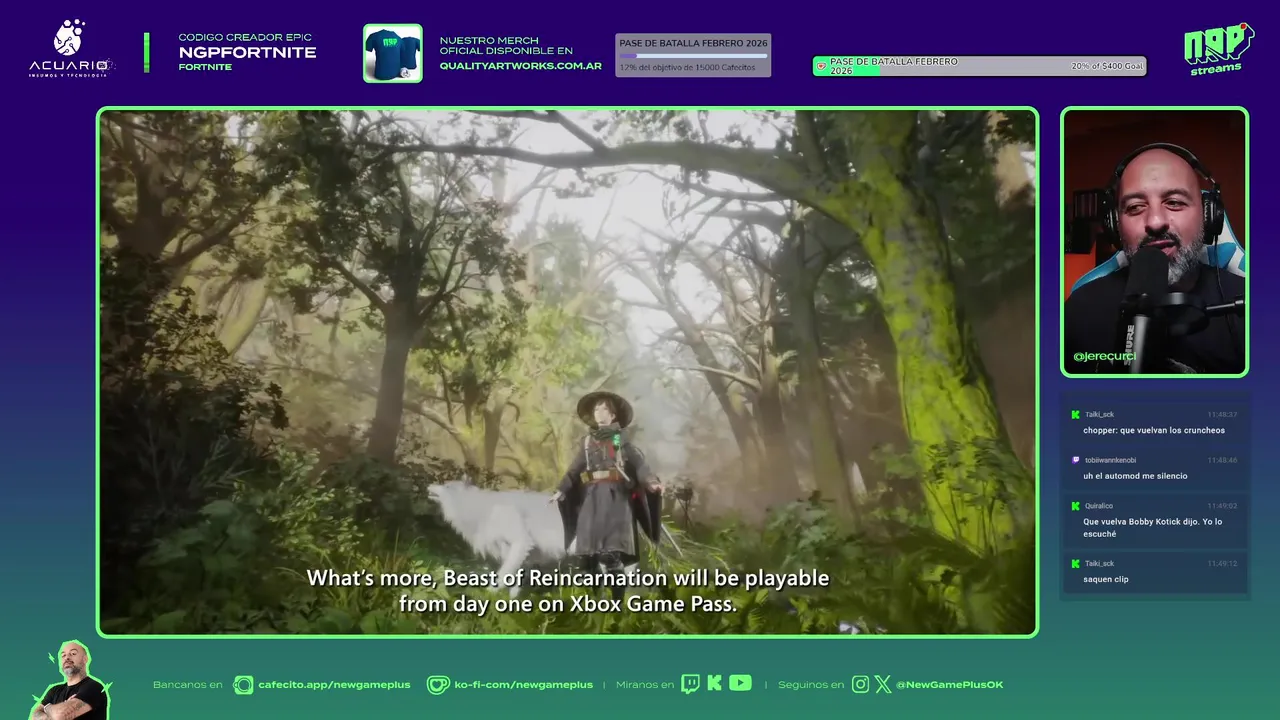Click the NGPFORTNITE creator code

coord(247,52)
